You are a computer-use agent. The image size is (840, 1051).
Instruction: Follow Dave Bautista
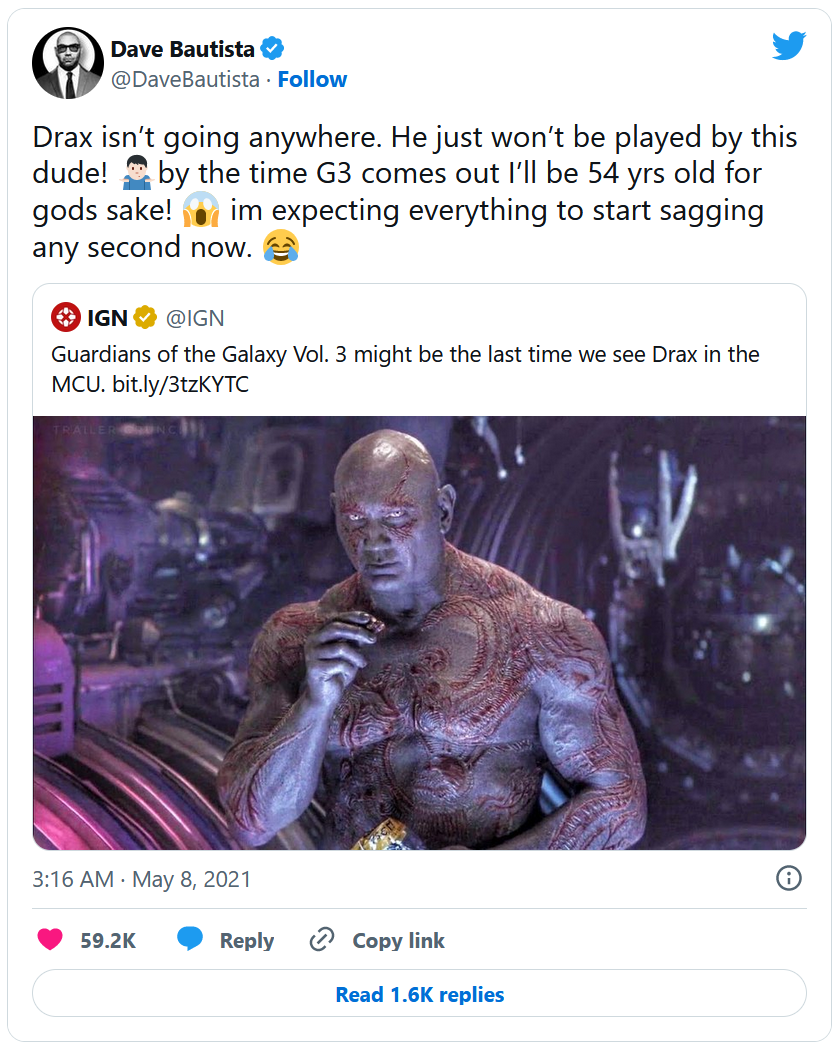click(x=312, y=80)
